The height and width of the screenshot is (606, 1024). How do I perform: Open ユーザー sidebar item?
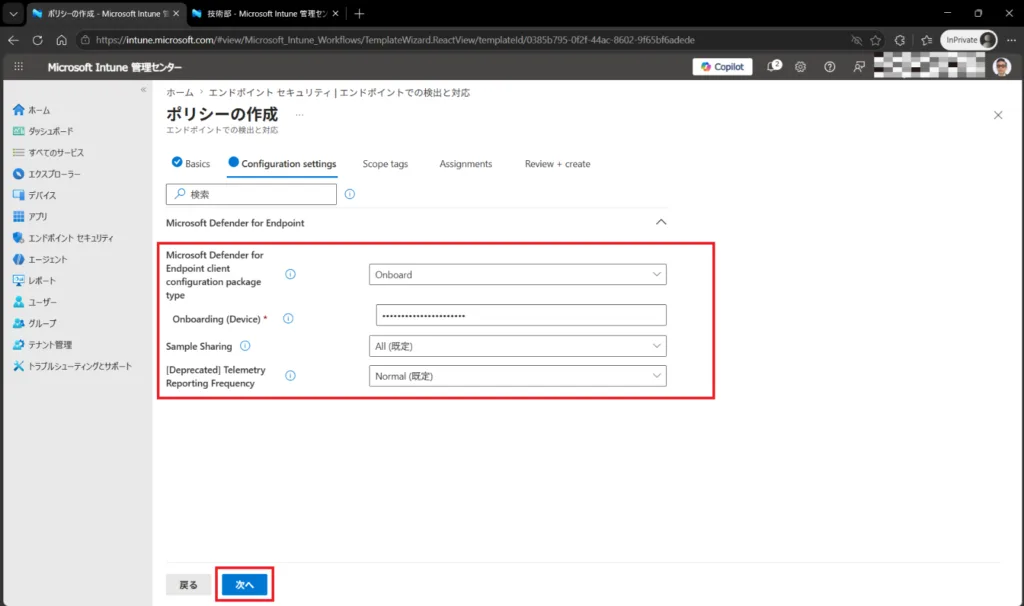[35, 302]
